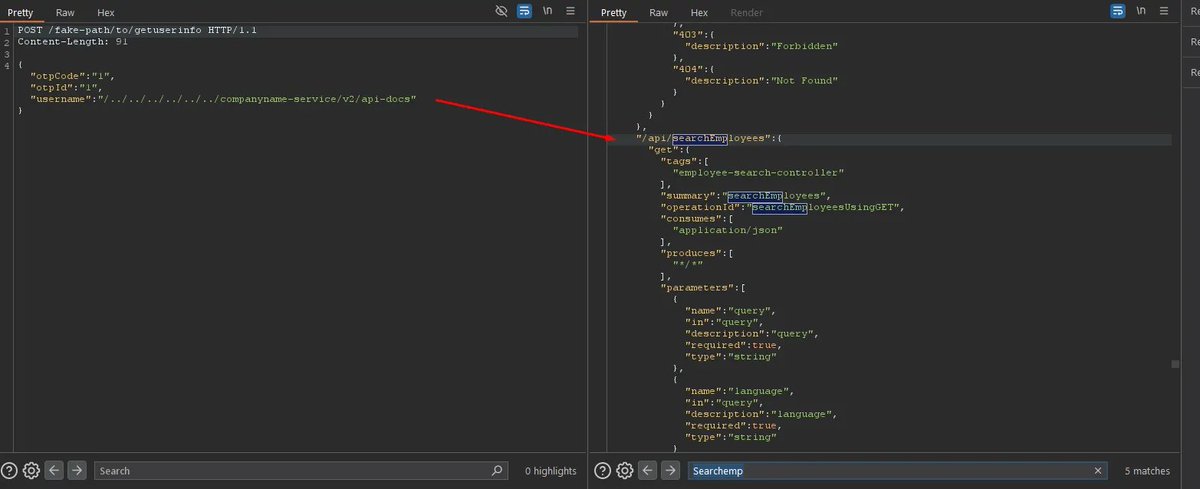
Task: Open the Render tab in response panel
Action: [x=746, y=13]
